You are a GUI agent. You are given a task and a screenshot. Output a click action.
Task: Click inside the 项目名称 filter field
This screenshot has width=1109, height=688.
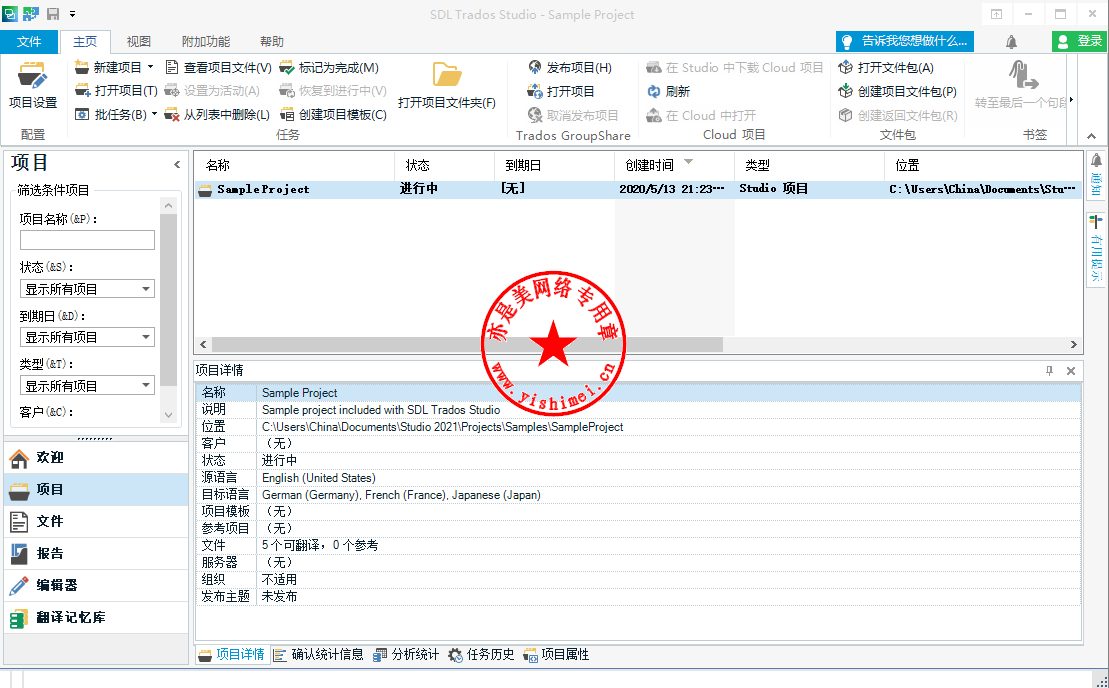coord(87,240)
